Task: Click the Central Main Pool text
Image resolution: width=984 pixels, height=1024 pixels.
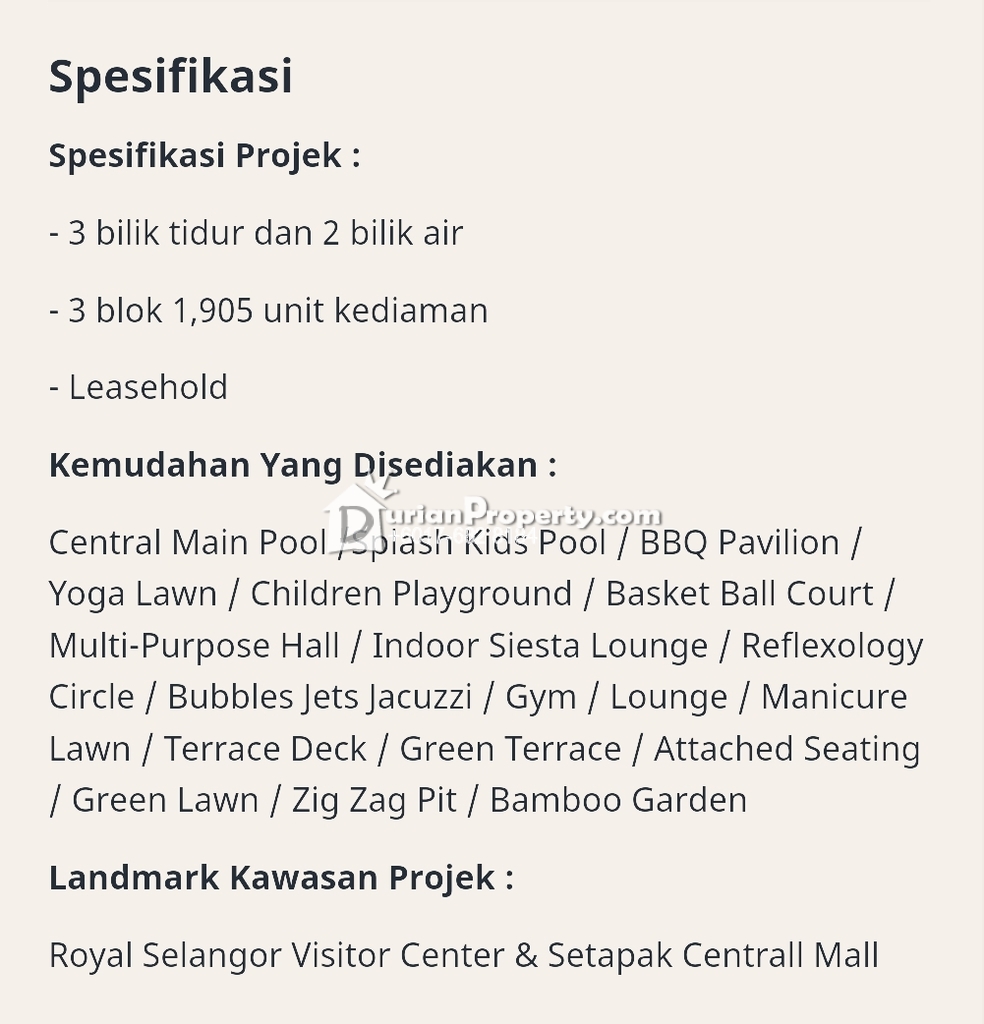Action: click(x=187, y=543)
